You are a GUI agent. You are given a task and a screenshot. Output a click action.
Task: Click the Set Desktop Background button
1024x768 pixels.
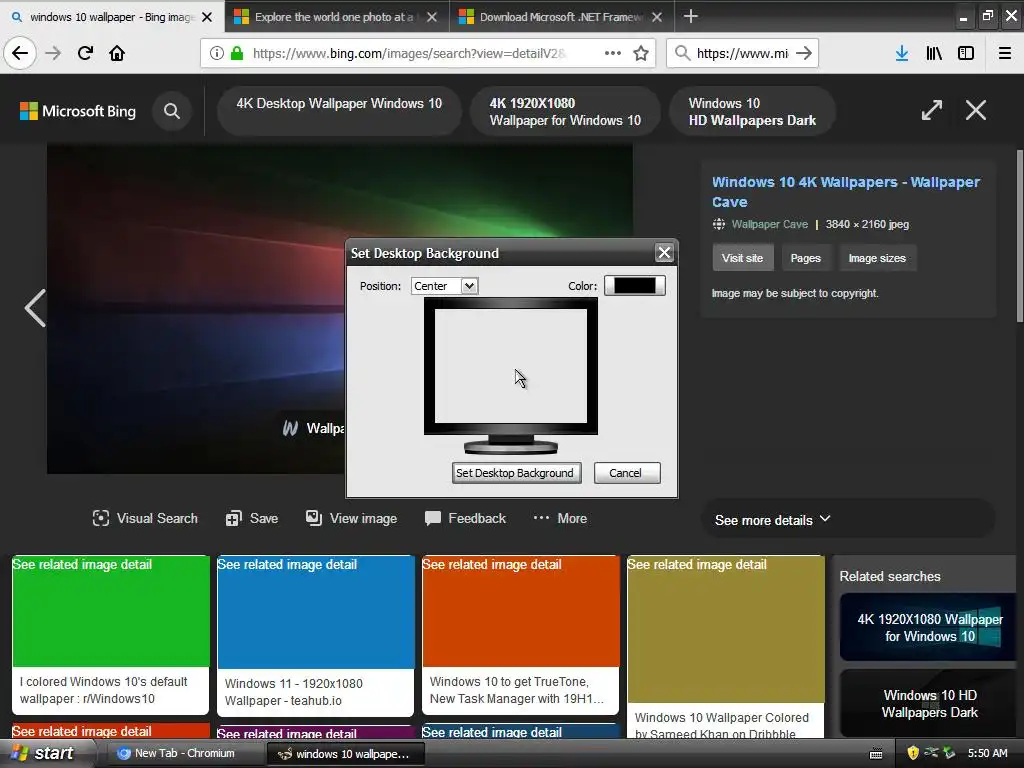(516, 473)
